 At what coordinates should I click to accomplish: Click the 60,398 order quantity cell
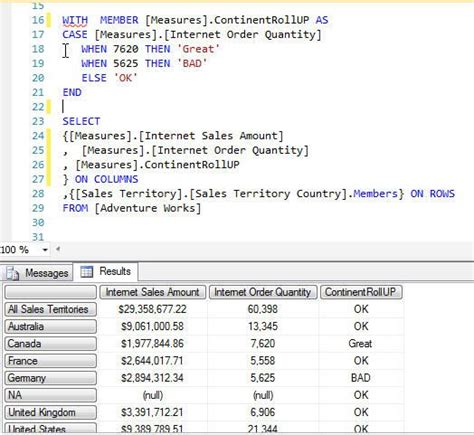point(263,309)
